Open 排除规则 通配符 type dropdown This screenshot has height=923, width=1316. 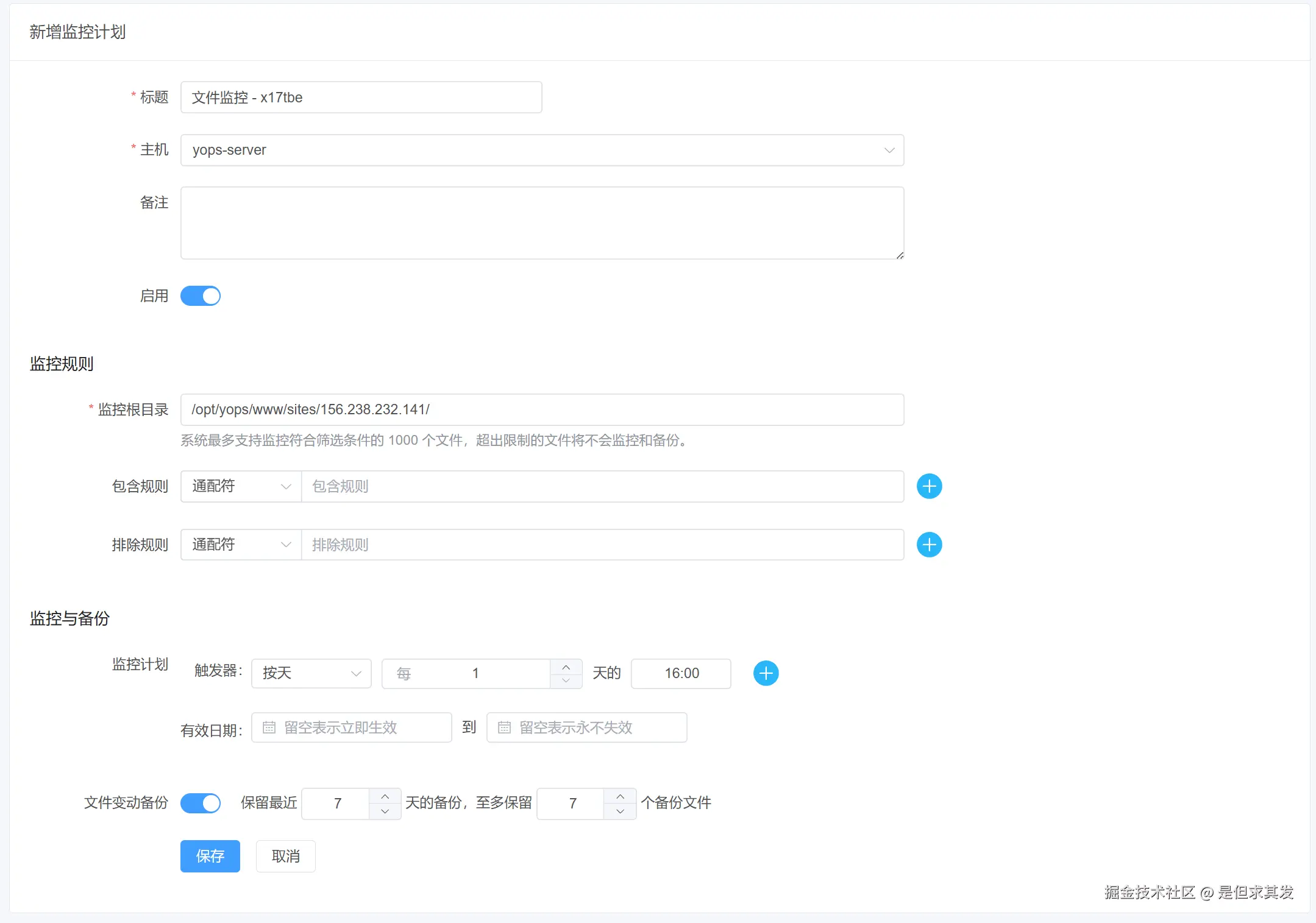(241, 545)
